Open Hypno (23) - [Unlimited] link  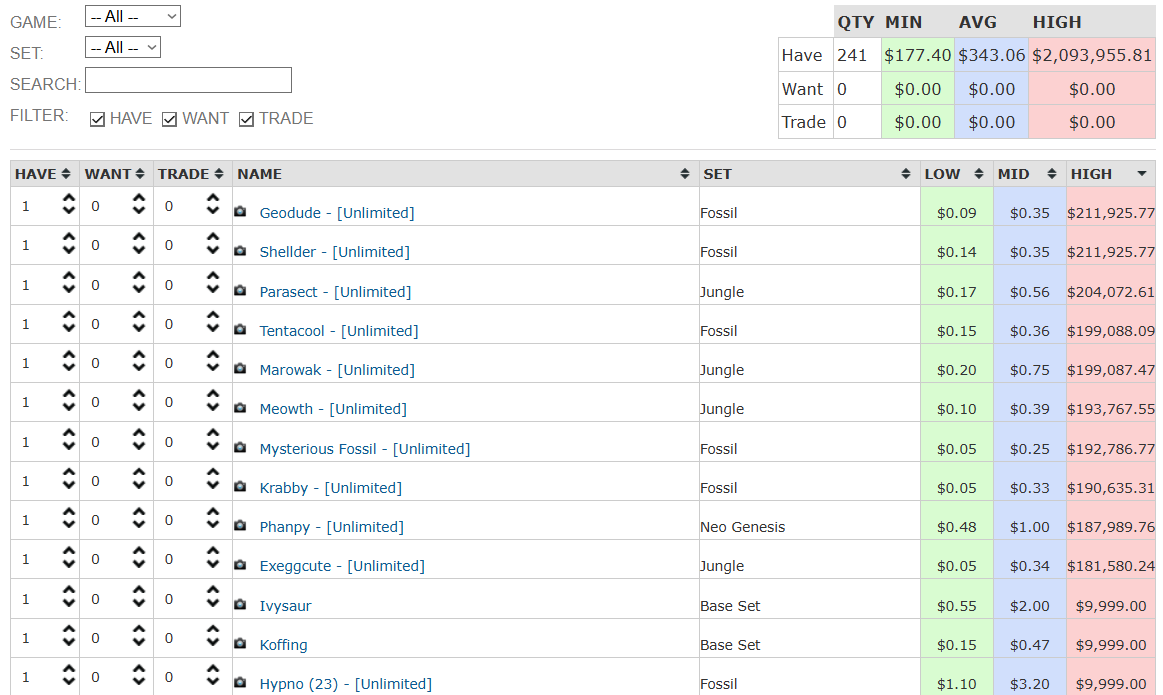pos(346,684)
